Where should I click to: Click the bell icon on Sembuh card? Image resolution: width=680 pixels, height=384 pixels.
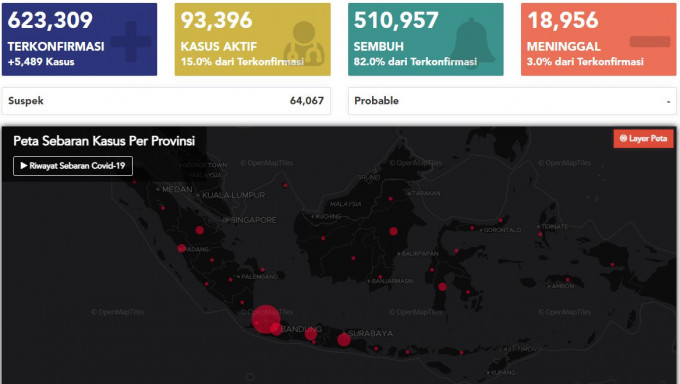[473, 41]
